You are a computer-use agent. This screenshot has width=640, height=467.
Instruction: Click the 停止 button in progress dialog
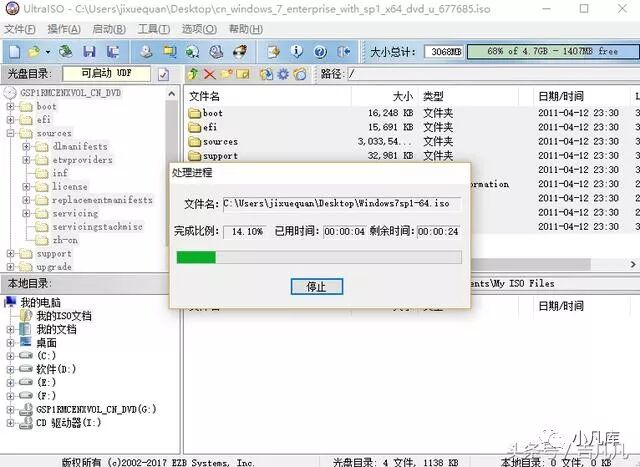pyautogui.click(x=317, y=287)
